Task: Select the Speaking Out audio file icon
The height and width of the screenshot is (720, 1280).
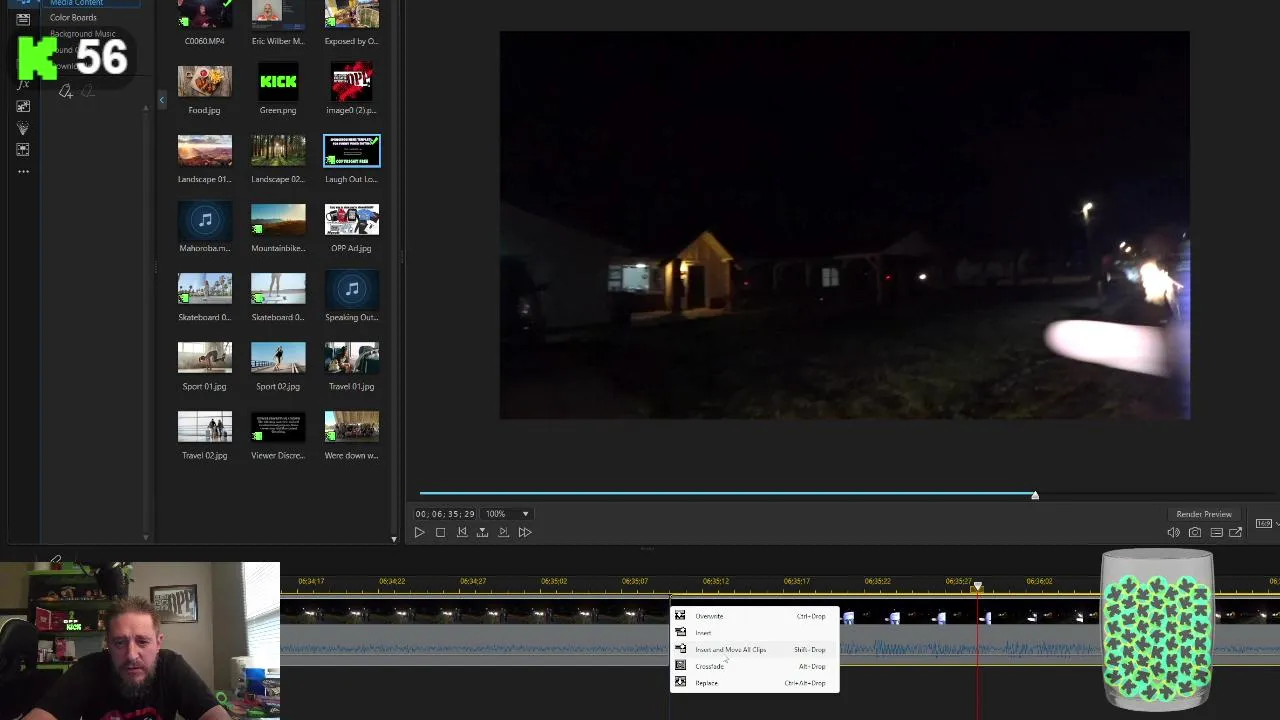Action: coord(351,289)
